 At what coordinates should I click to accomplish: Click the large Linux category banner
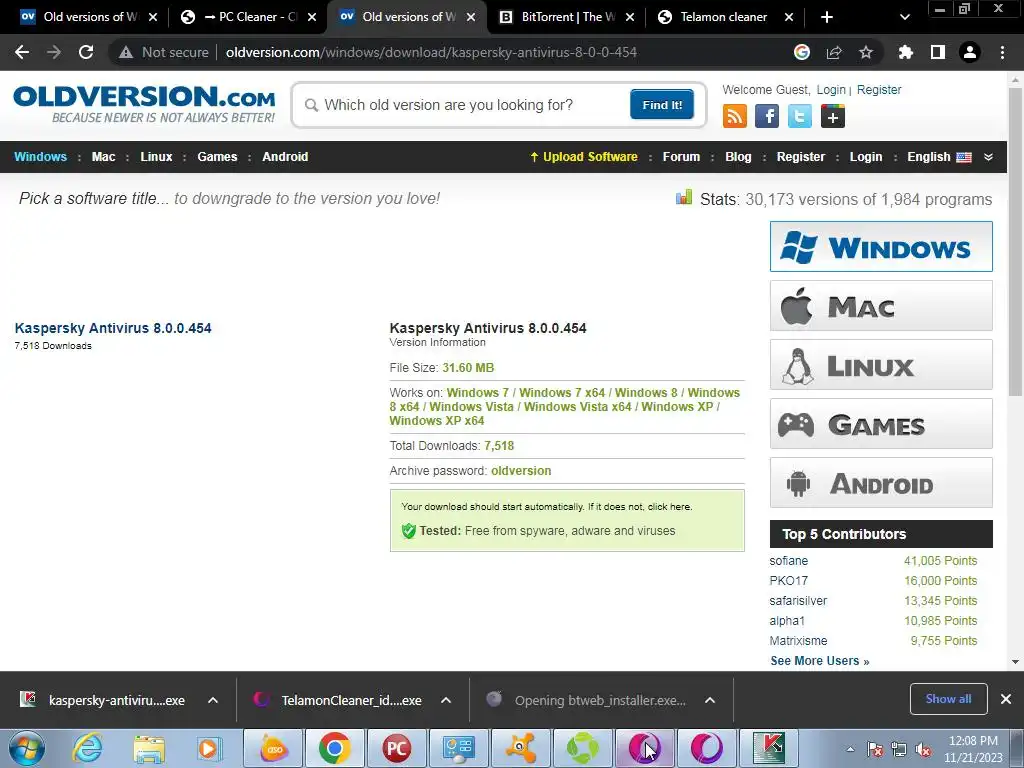[881, 364]
